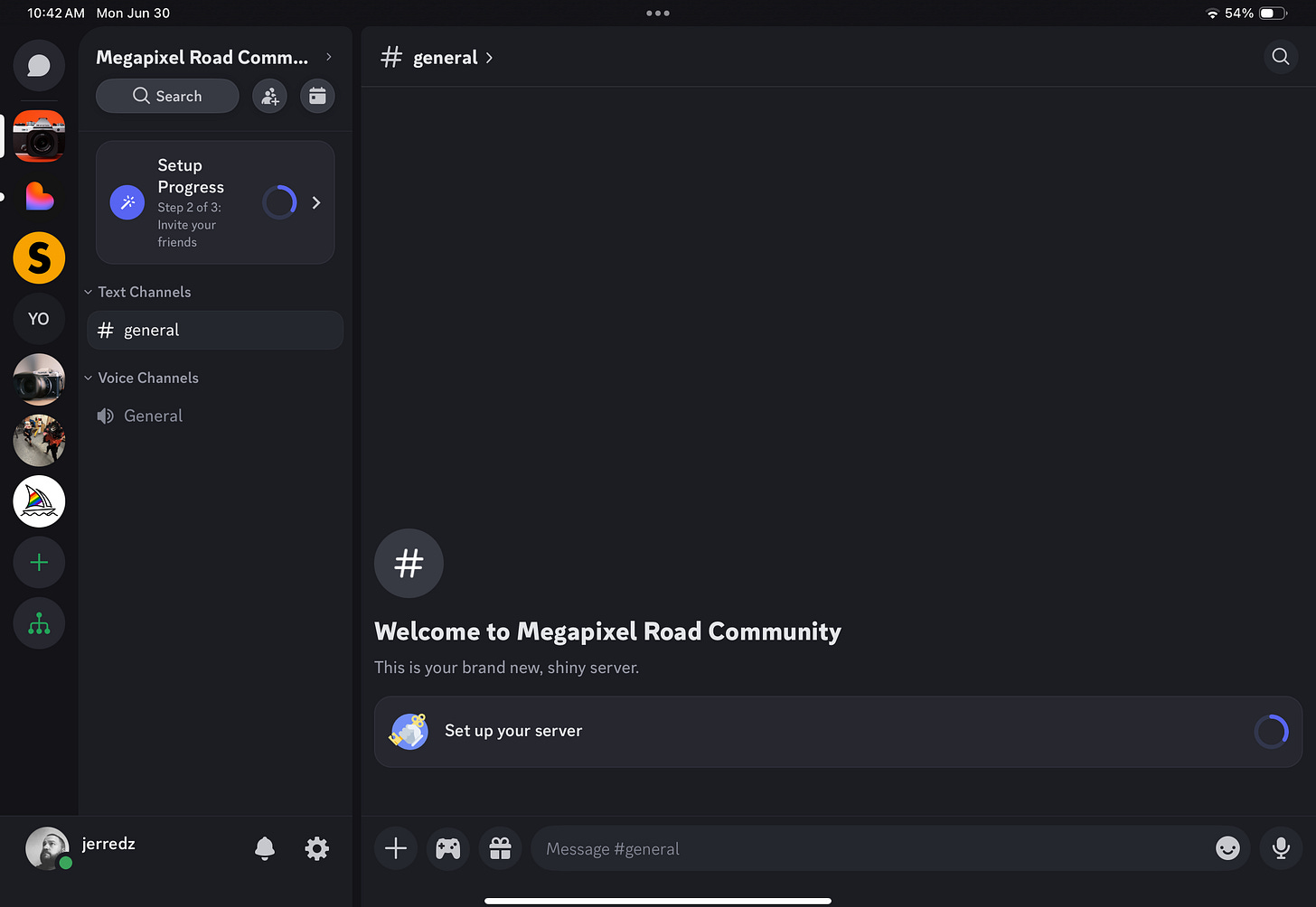The image size is (1316, 907).
Task: Open Set up your server card
Action: (838, 732)
